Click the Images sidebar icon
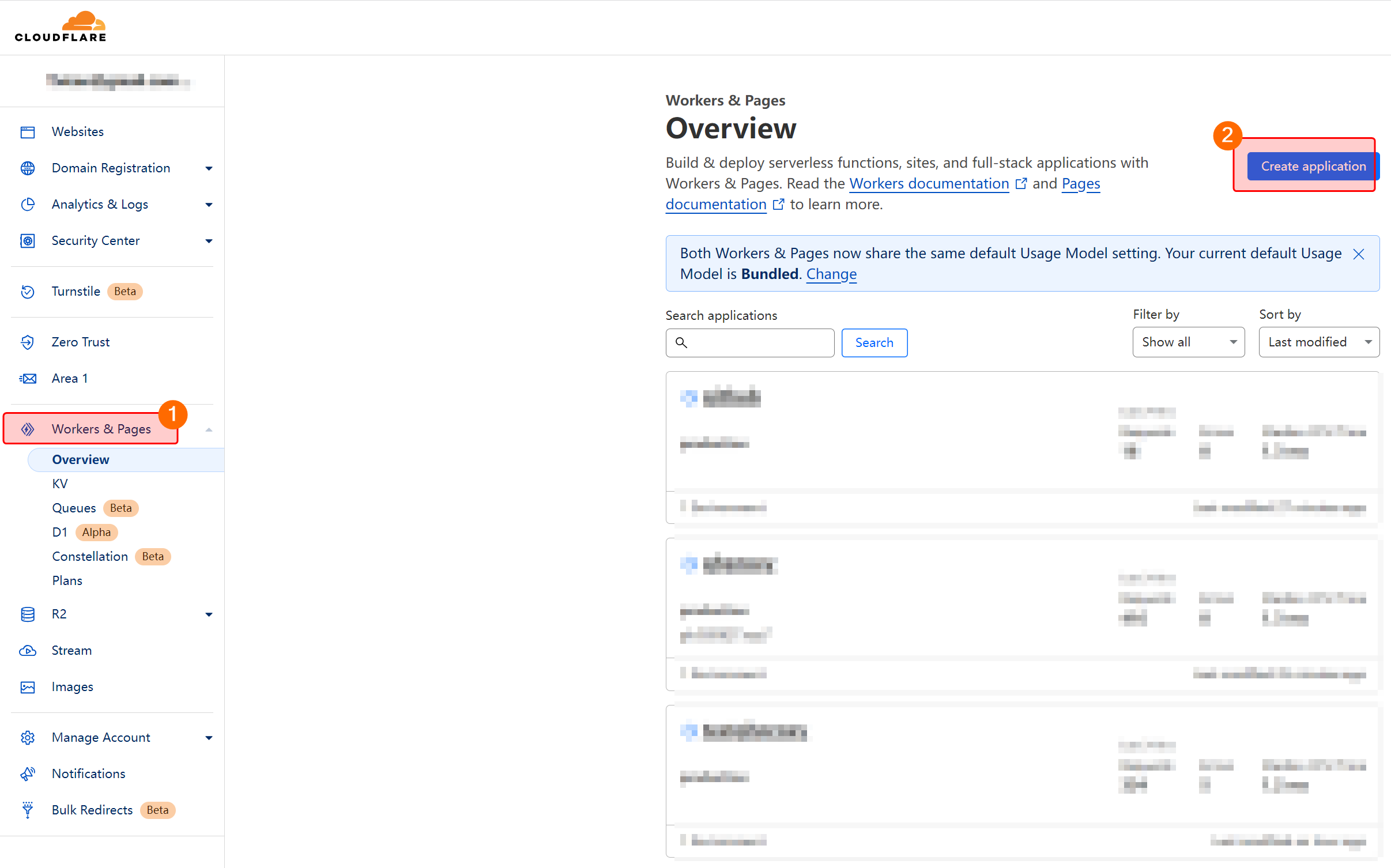1391x868 pixels. pos(28,687)
